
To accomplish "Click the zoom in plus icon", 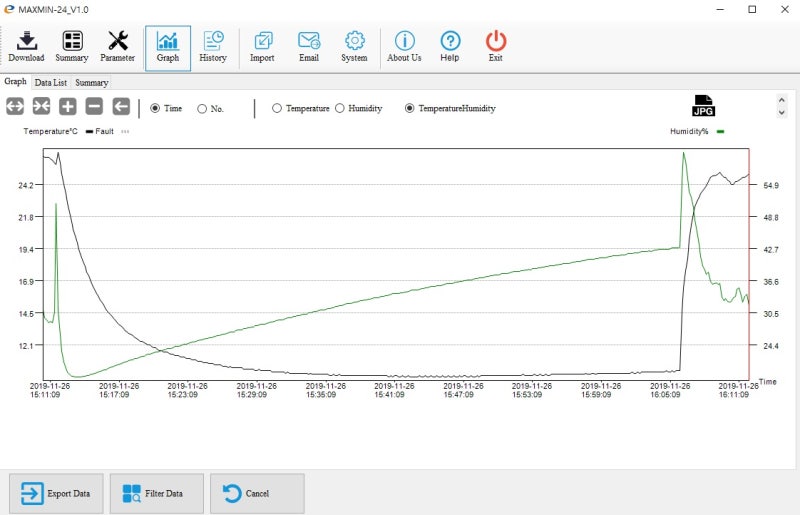I will point(67,106).
